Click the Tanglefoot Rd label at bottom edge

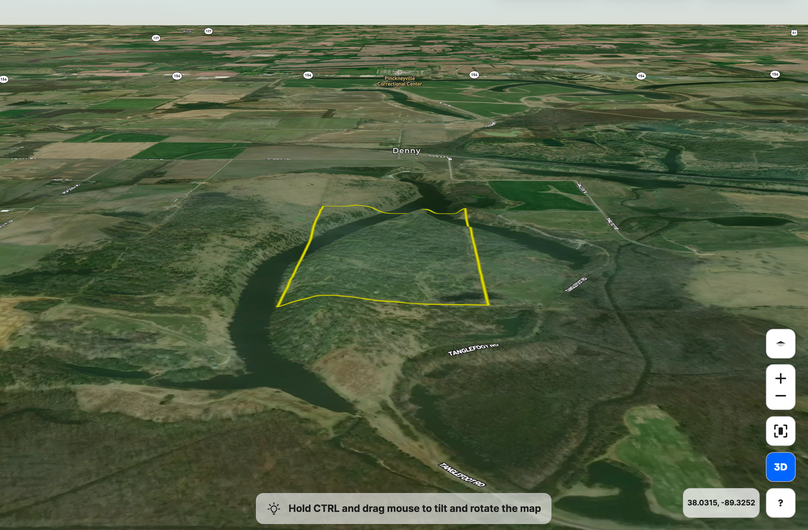[x=462, y=474]
